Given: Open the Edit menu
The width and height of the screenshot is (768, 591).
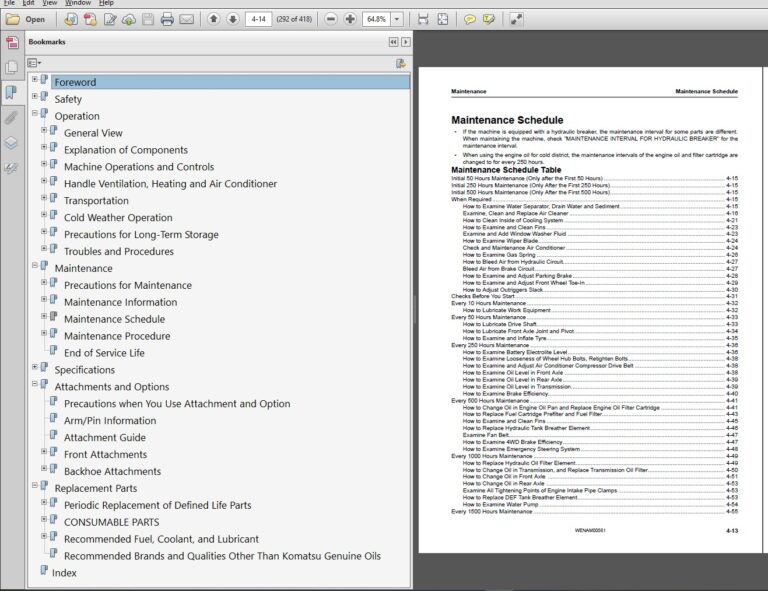Looking at the screenshot, I should [28, 3].
